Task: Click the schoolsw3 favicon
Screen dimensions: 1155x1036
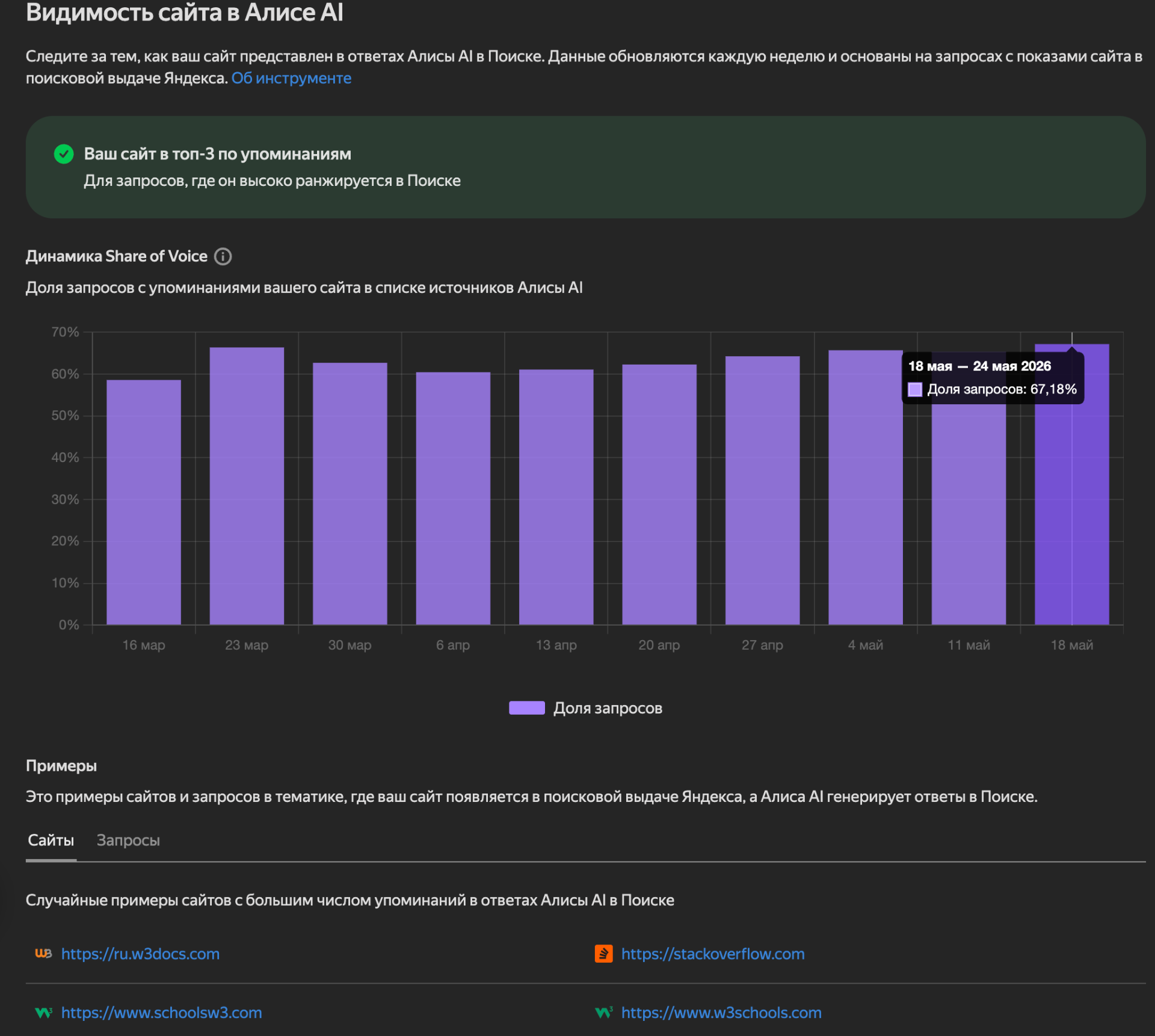Action: coord(43,1013)
